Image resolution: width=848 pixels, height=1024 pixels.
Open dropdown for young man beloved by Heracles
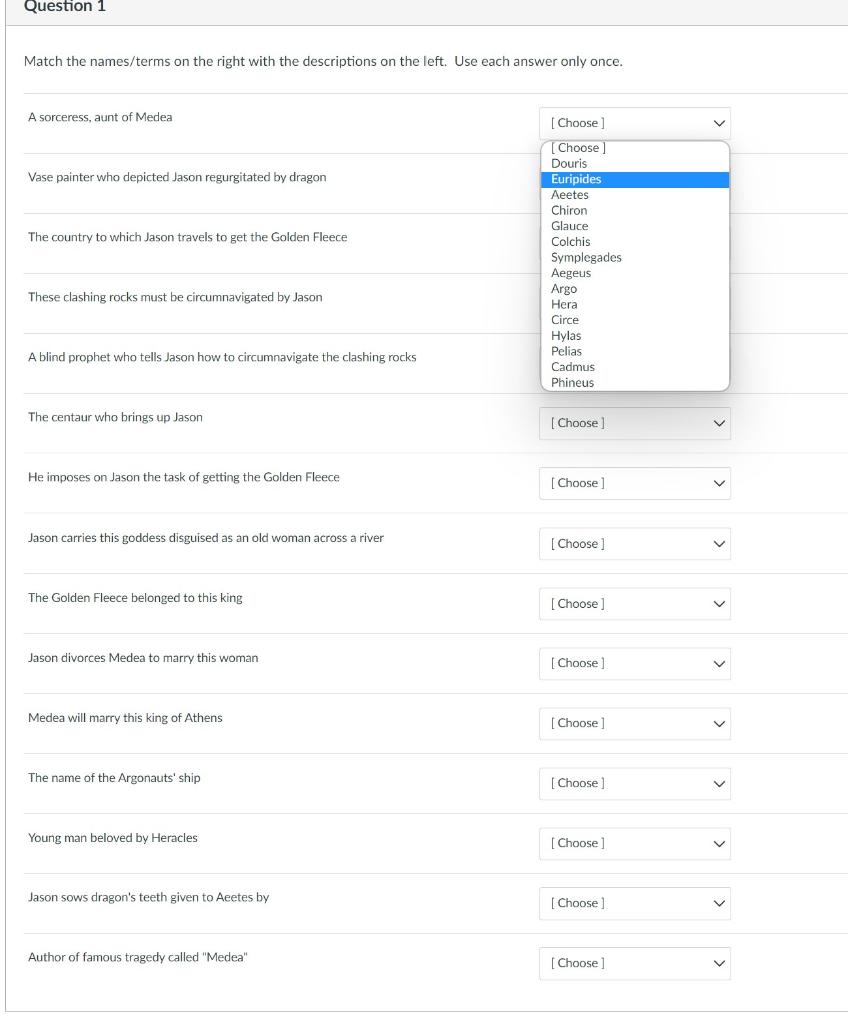point(634,844)
